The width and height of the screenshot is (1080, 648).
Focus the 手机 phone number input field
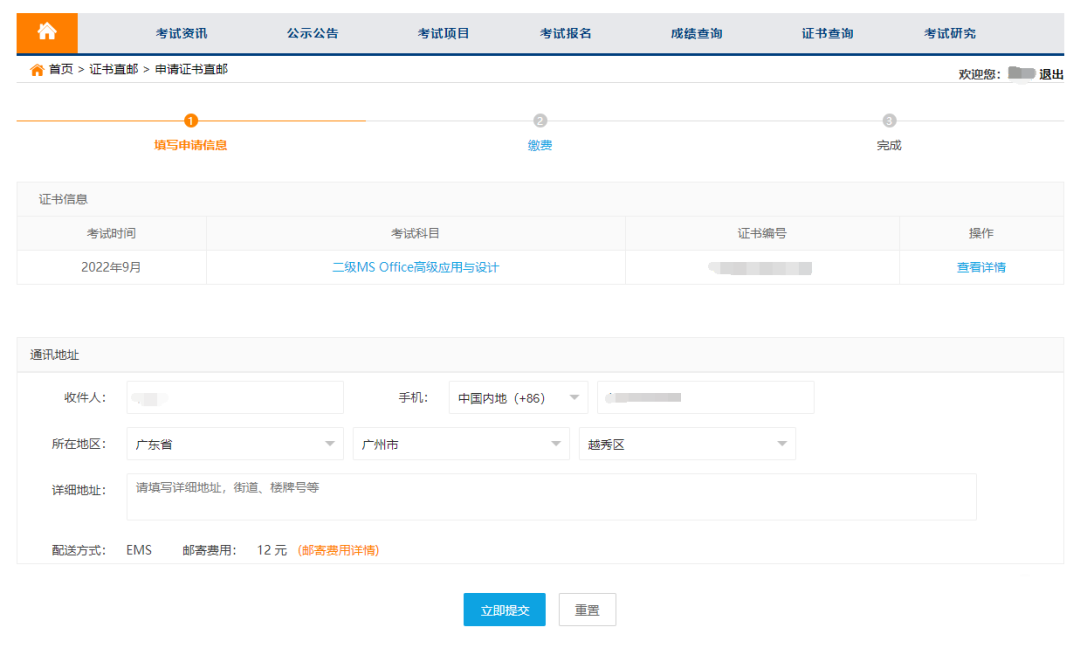[705, 397]
